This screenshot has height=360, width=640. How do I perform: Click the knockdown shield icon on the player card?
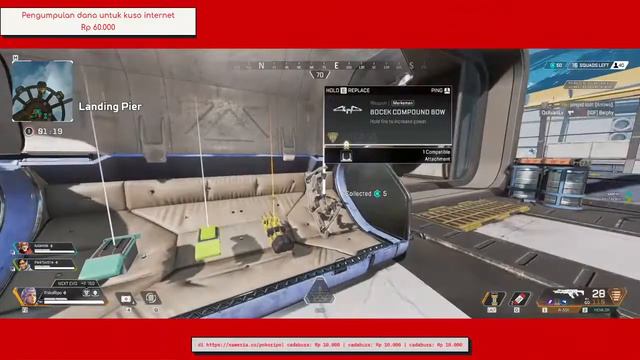click(96, 293)
